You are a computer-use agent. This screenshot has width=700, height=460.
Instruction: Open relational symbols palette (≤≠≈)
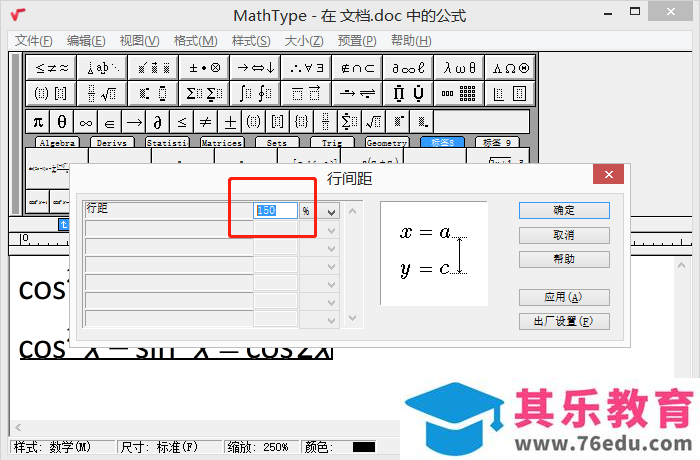tap(51, 68)
